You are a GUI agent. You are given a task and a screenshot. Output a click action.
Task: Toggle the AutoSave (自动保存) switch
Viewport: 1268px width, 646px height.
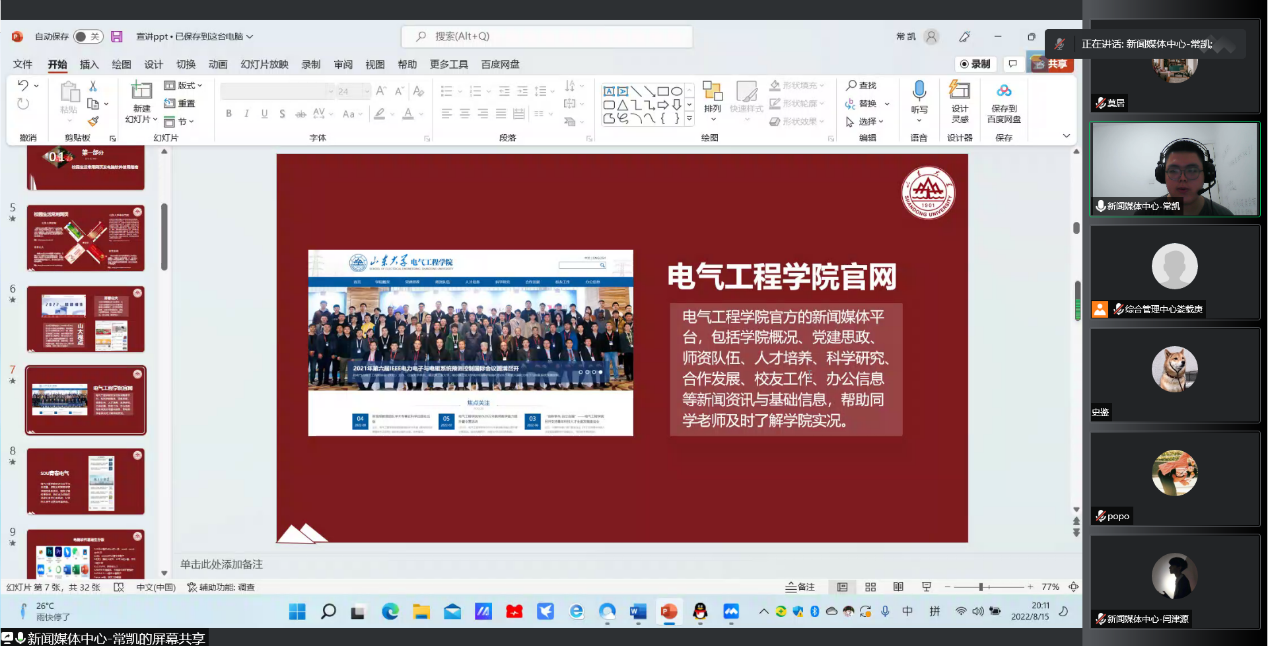tap(88, 36)
